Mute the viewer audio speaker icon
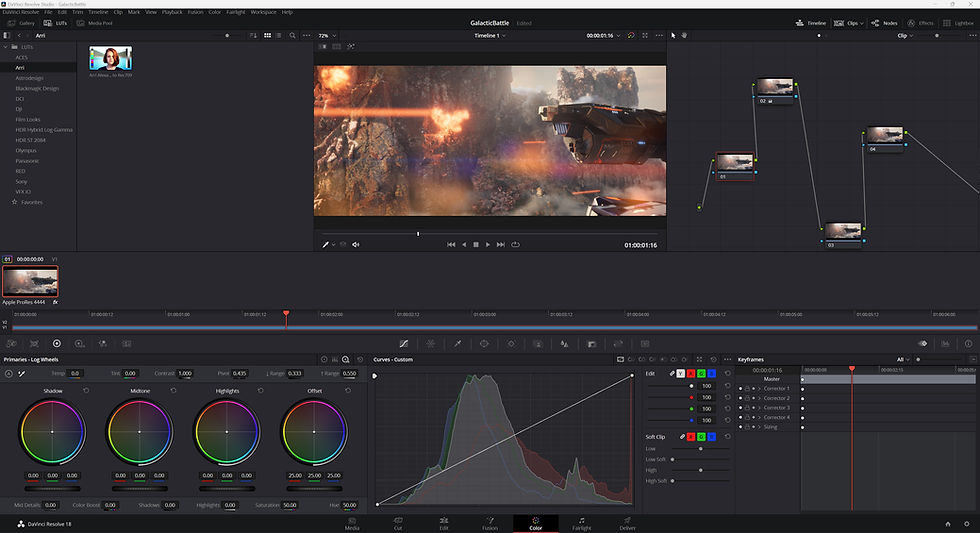This screenshot has width=980, height=533. [356, 245]
